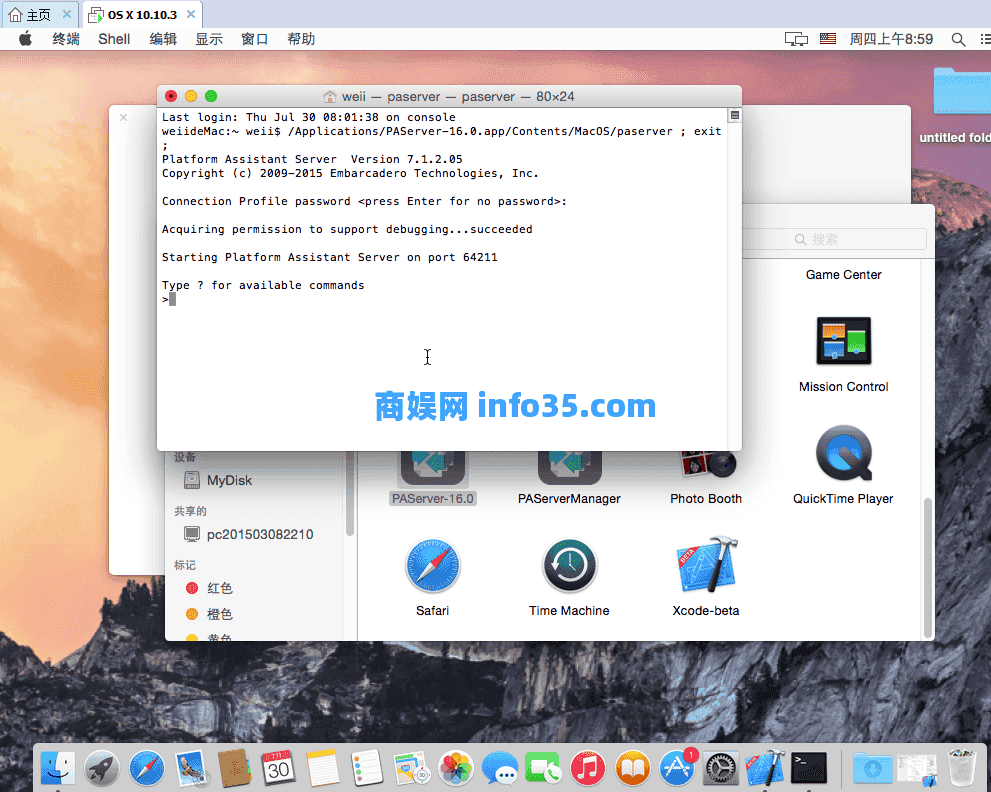
Task: Click the clock 周四上午8:59
Action: pos(891,39)
